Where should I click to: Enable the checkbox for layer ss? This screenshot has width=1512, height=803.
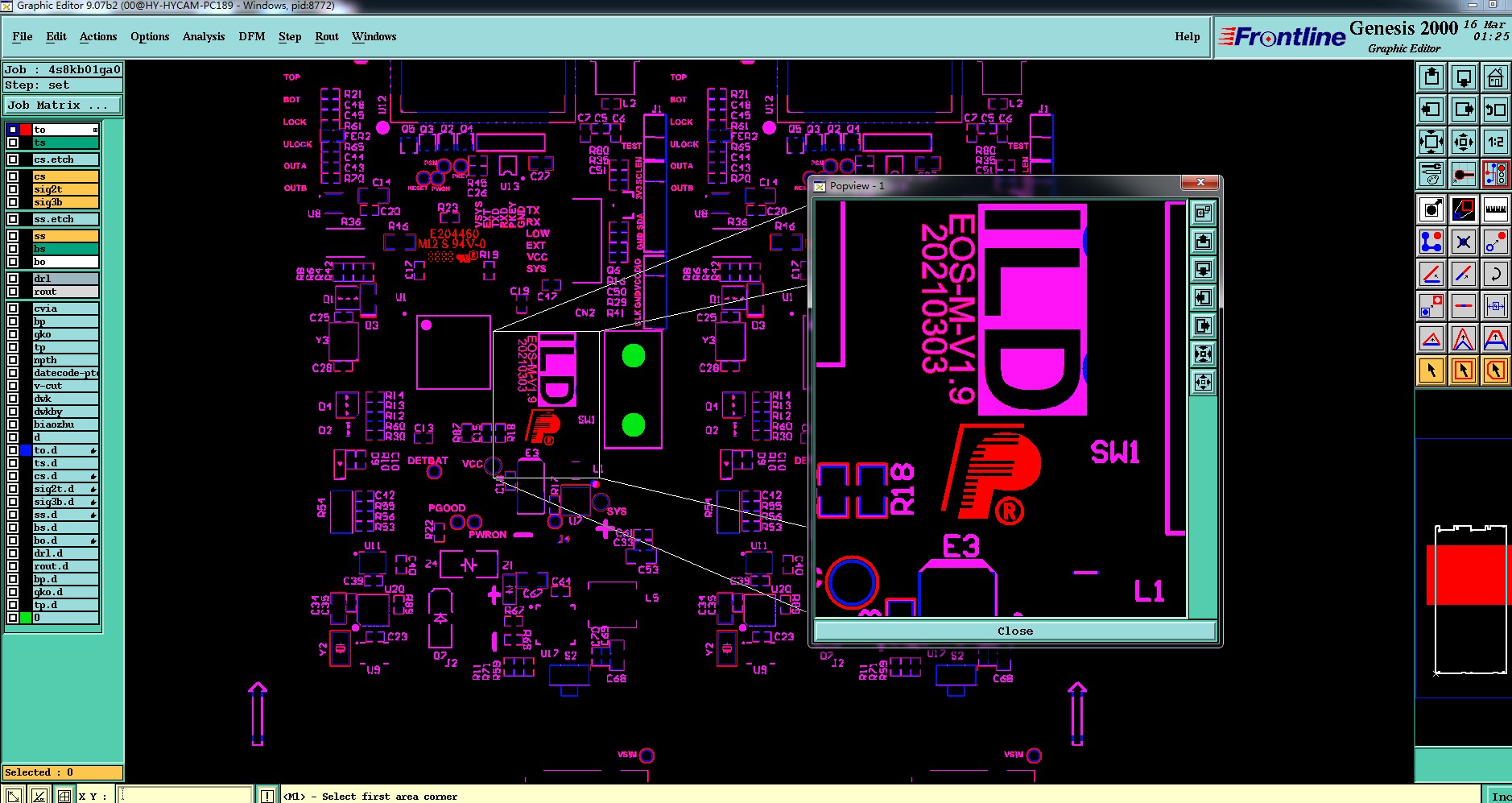[x=13, y=236]
